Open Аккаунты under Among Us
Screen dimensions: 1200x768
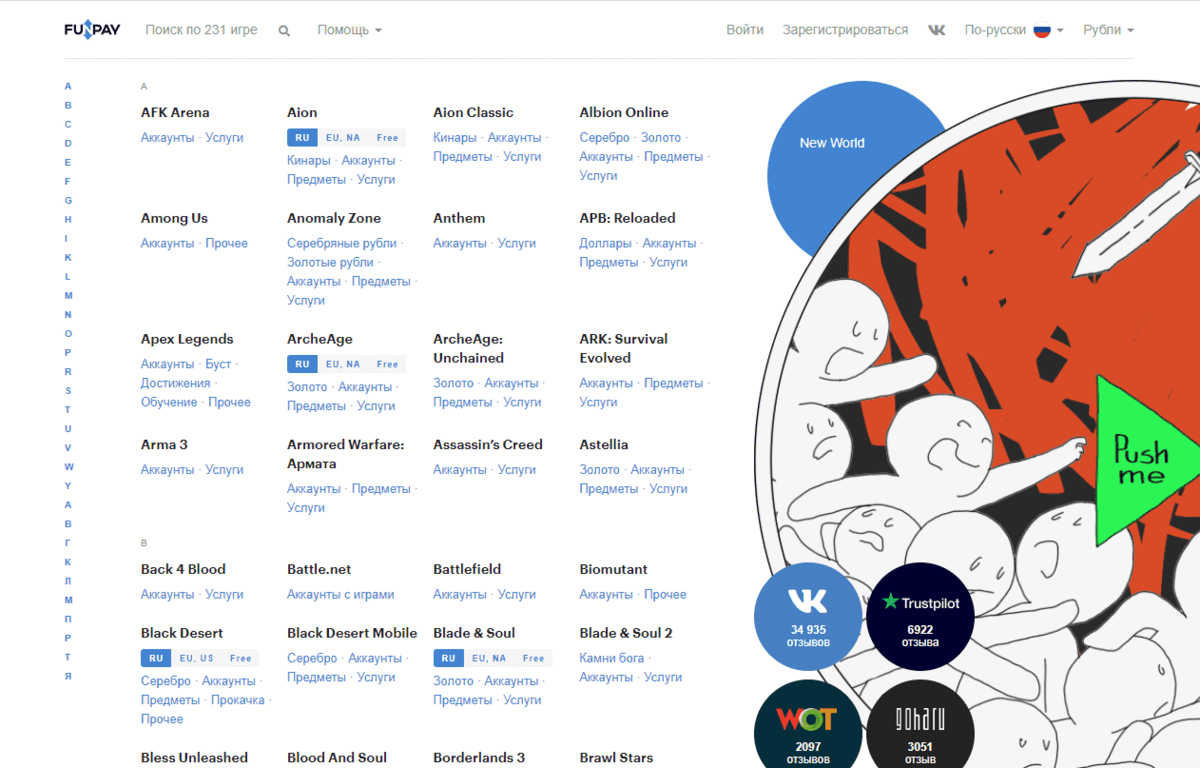(167, 243)
